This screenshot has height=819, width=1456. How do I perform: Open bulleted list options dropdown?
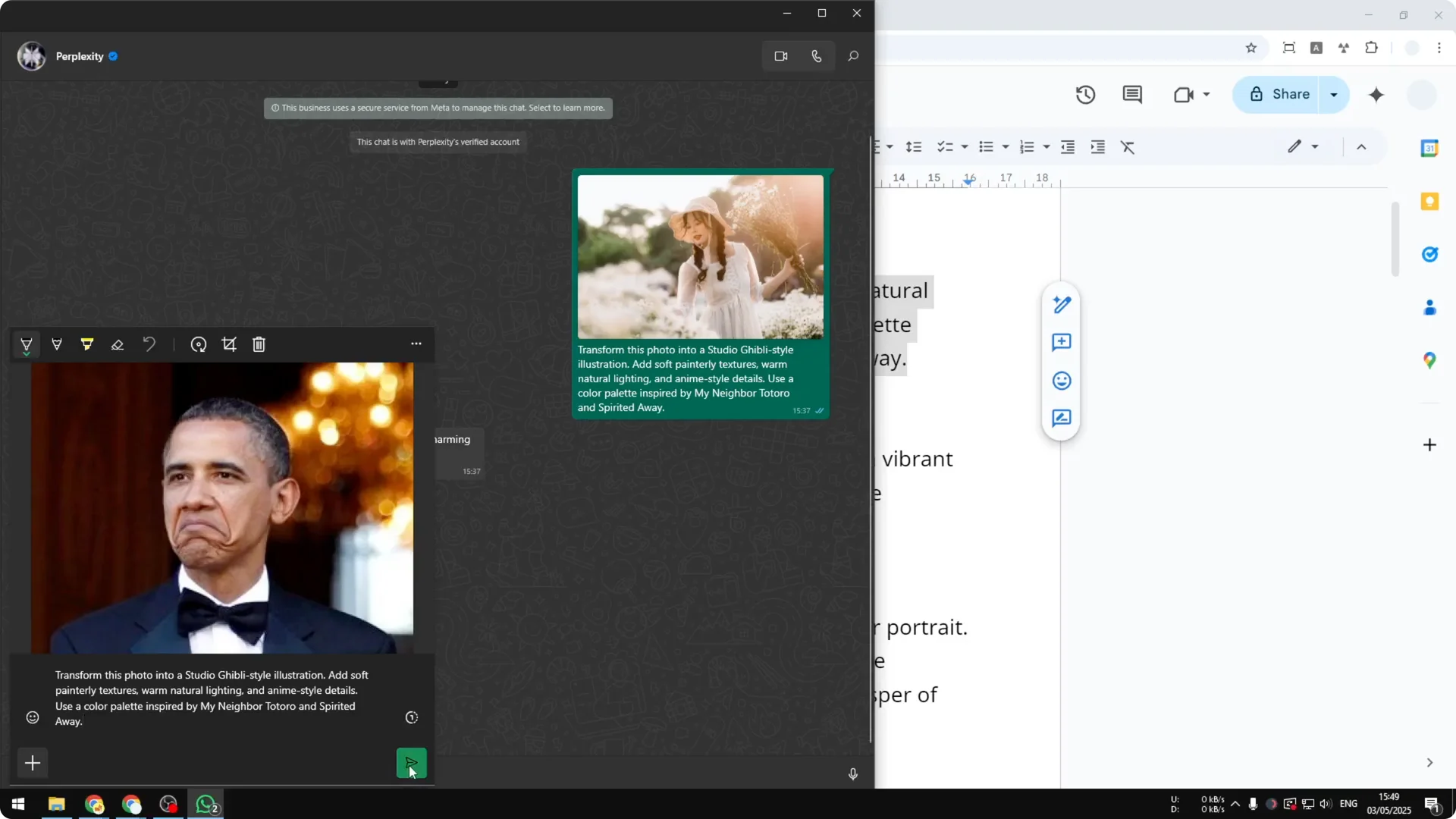tap(1006, 147)
